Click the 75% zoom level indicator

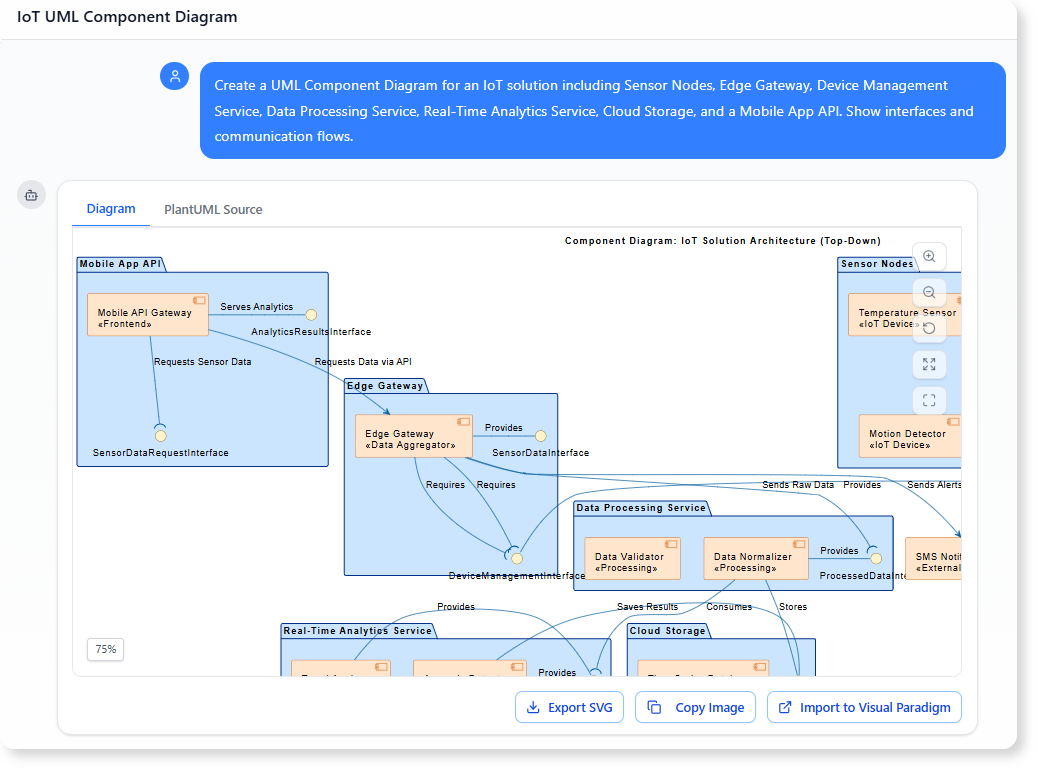tap(105, 649)
